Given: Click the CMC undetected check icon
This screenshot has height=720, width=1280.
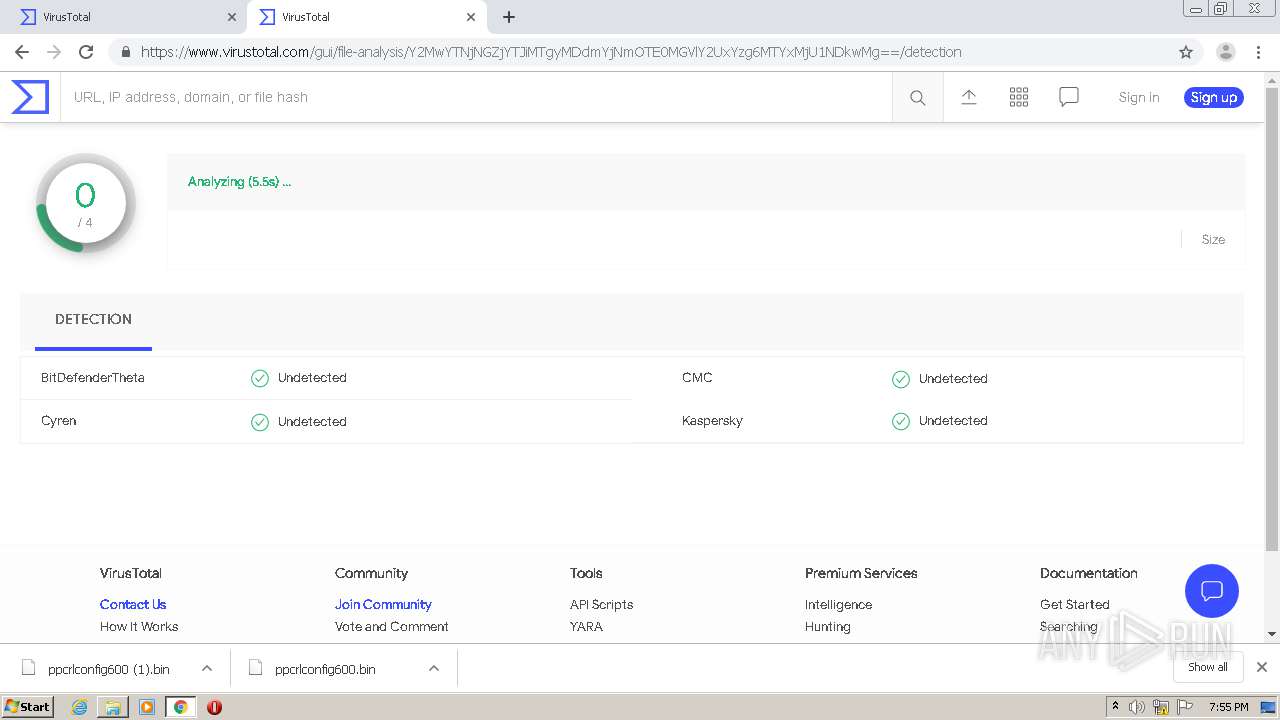Looking at the screenshot, I should tap(901, 379).
